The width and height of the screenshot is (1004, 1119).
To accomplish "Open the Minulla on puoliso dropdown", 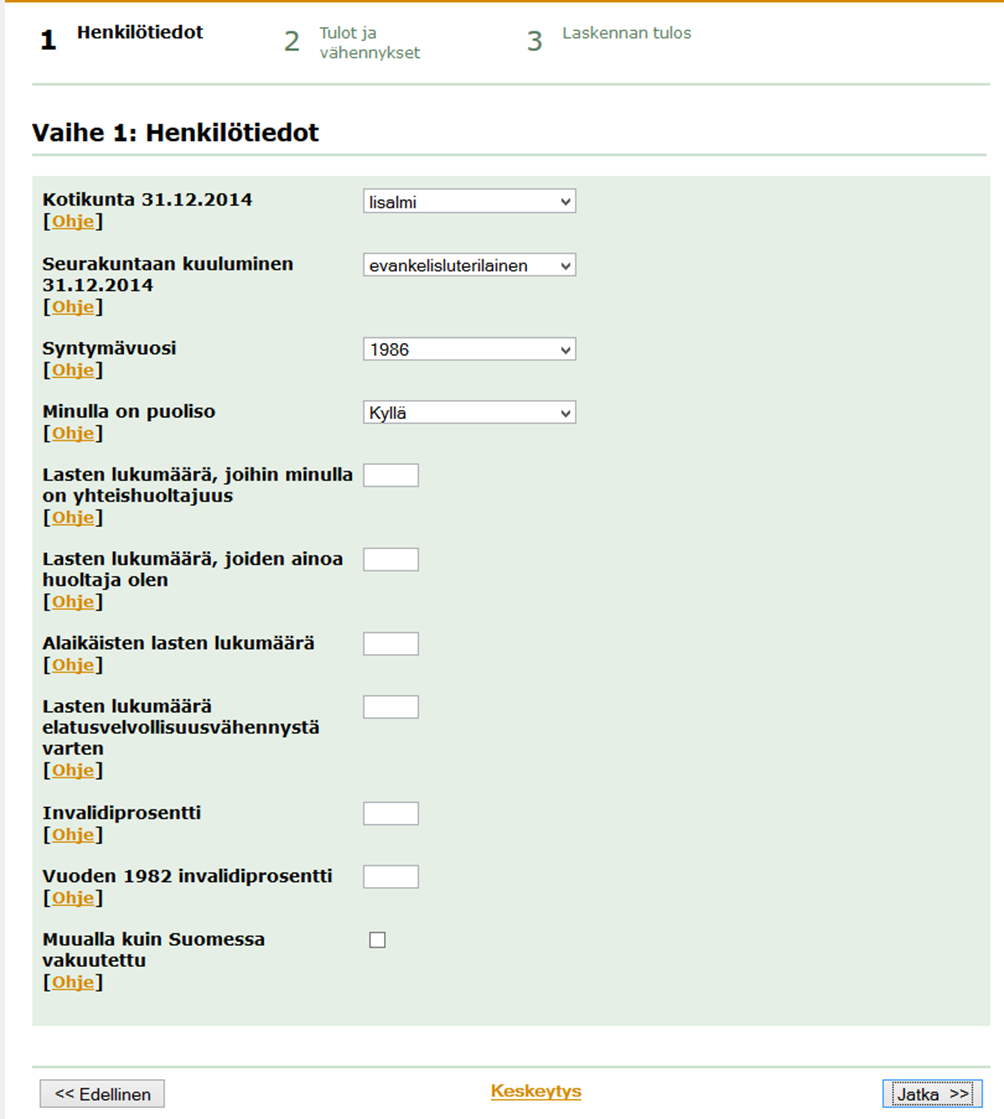I will [469, 412].
